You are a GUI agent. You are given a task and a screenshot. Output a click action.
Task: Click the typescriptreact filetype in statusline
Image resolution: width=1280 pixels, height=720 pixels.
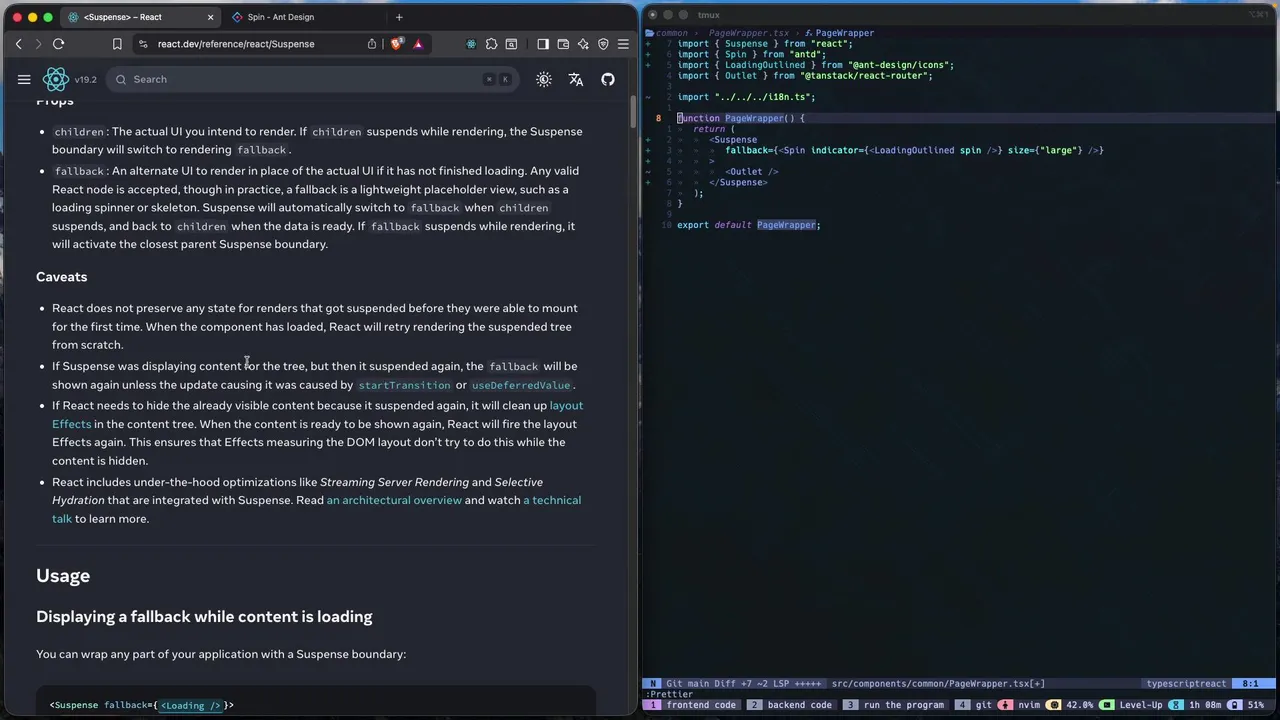click(1186, 684)
